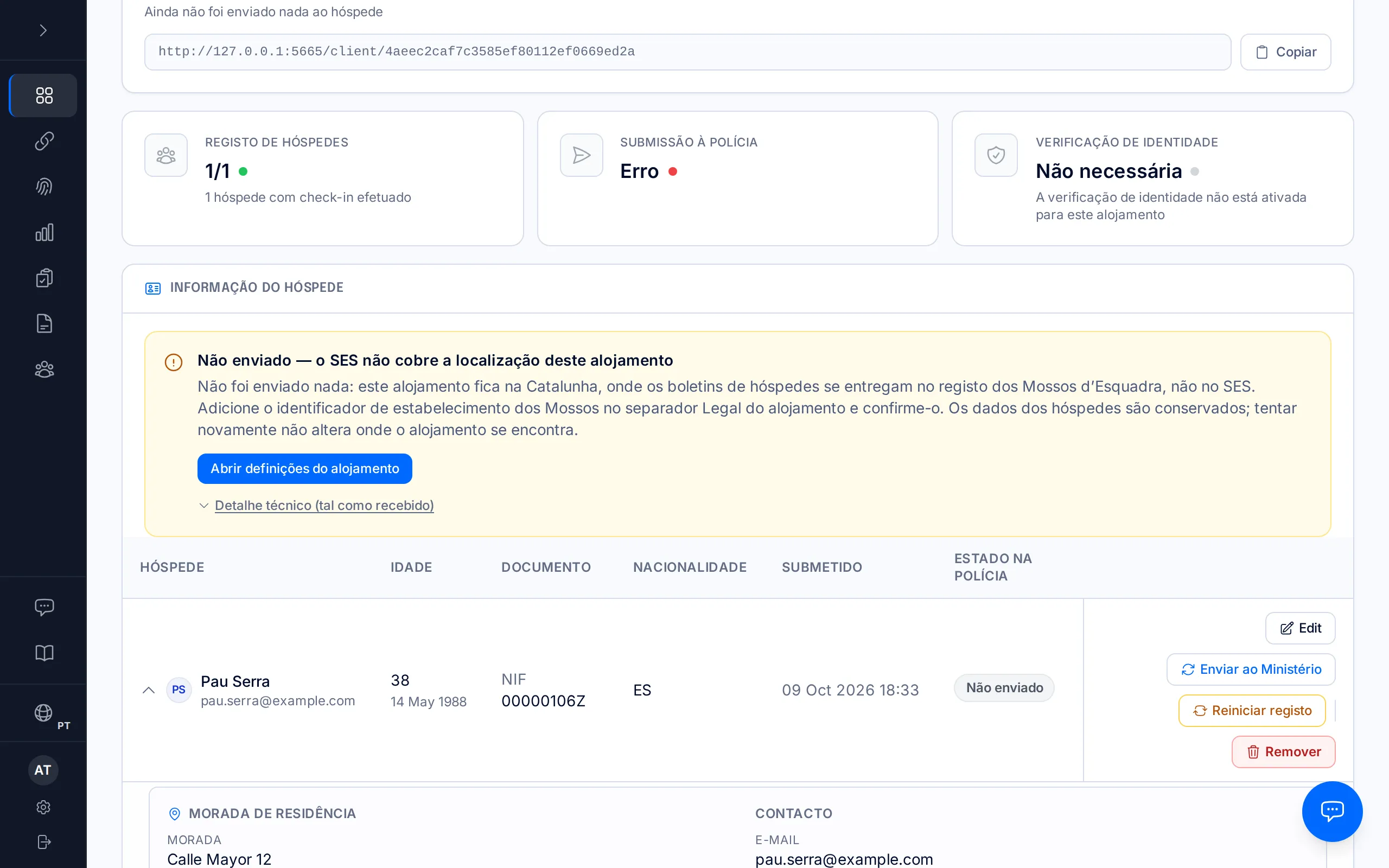The height and width of the screenshot is (868, 1389).
Task: Collapse the Pau Serra guest row
Action: coord(149,690)
